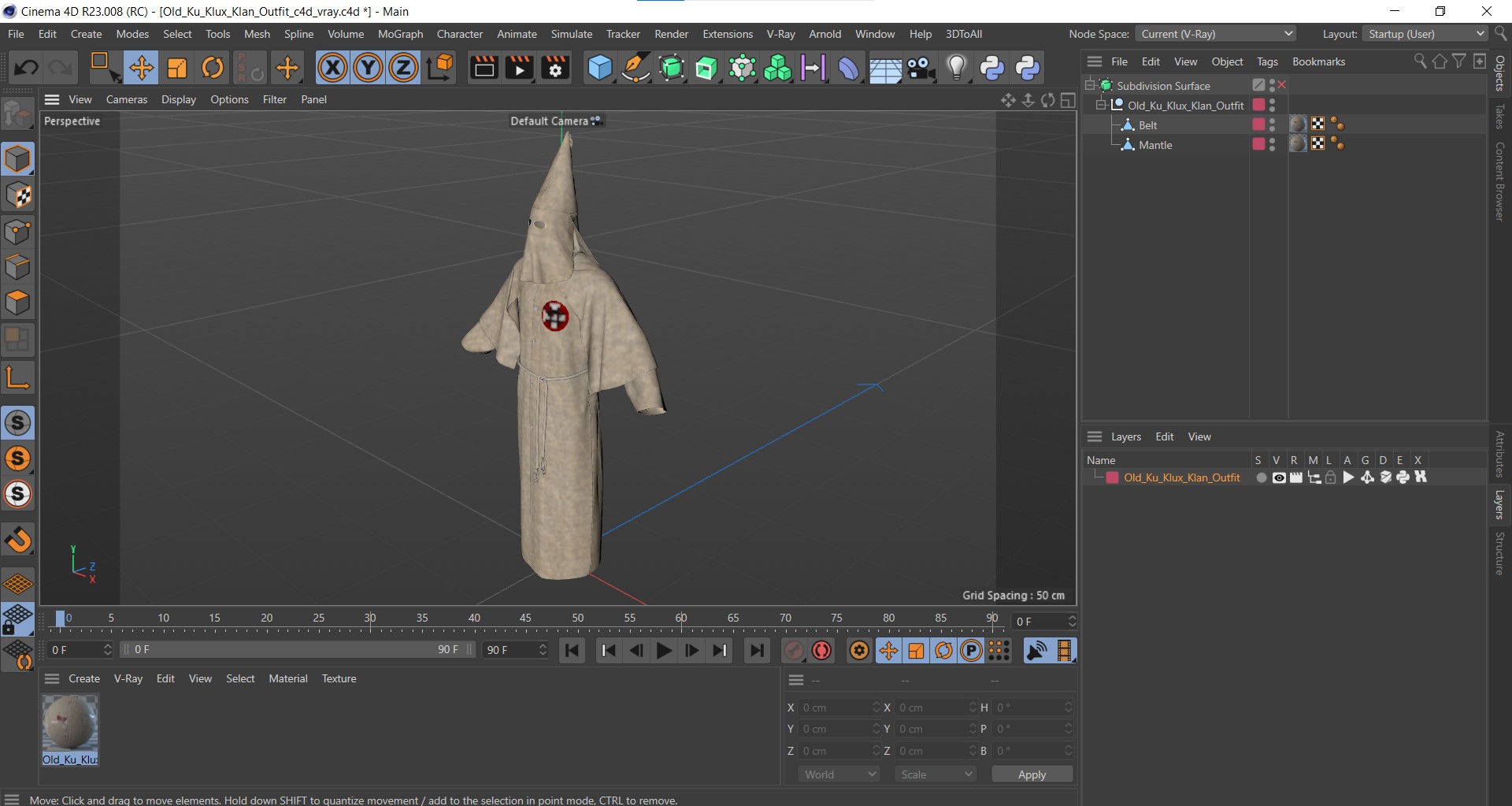The height and width of the screenshot is (806, 1512).
Task: Collapse the Old_Ku_Klux_Klan_Outfit object node
Action: (x=1101, y=105)
